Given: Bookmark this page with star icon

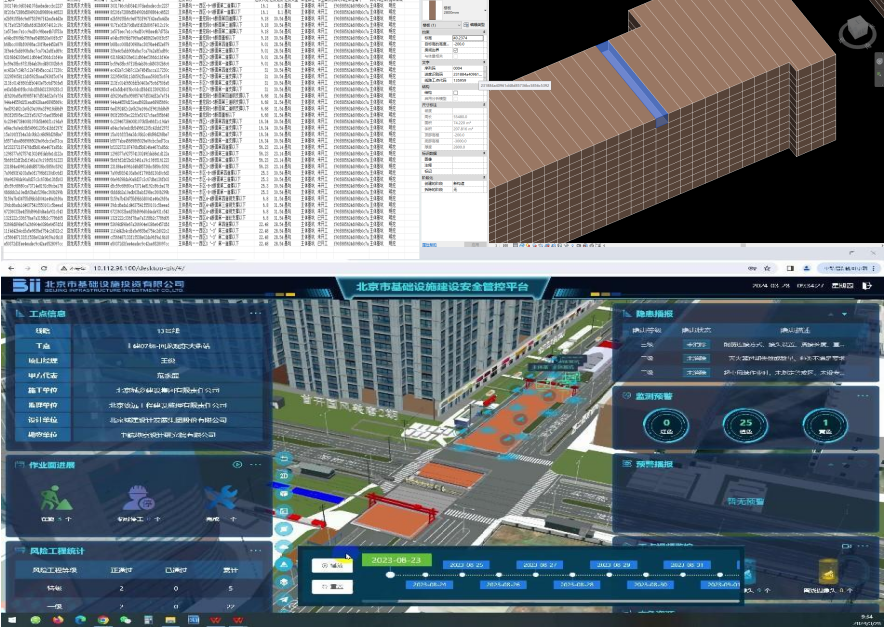Looking at the screenshot, I should [767, 268].
